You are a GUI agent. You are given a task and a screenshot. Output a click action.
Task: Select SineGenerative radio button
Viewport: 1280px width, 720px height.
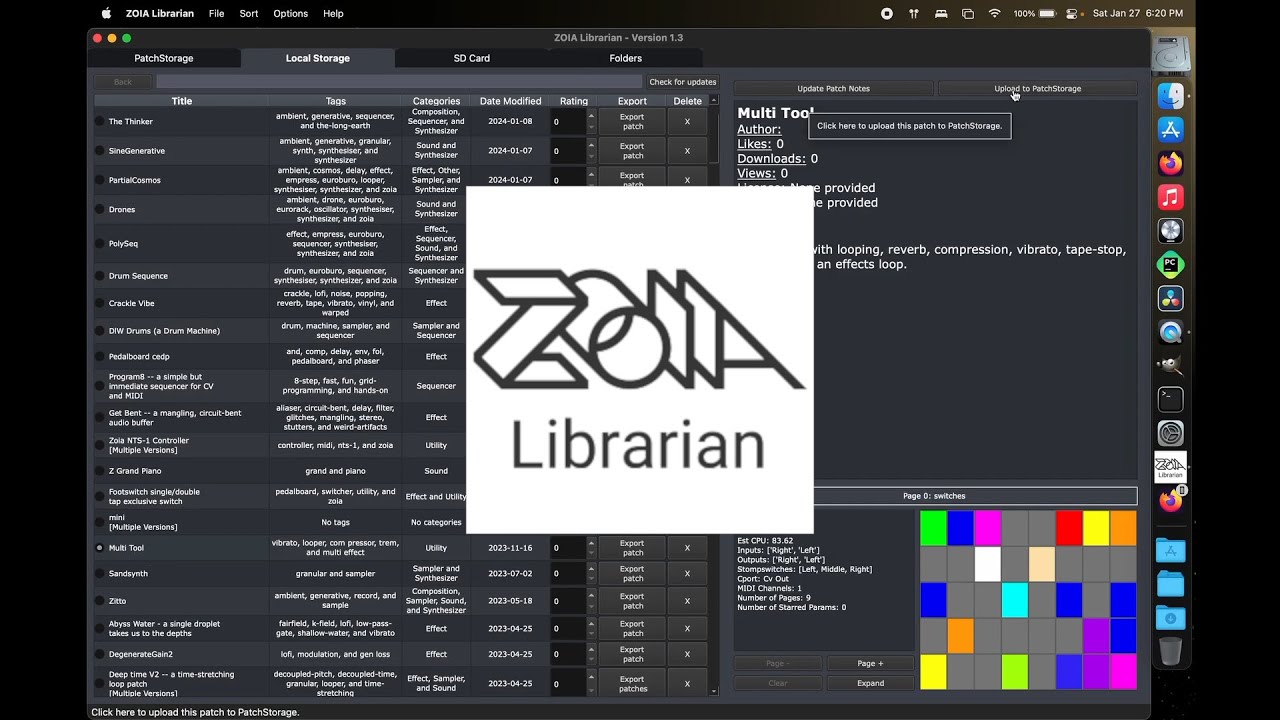(99, 151)
